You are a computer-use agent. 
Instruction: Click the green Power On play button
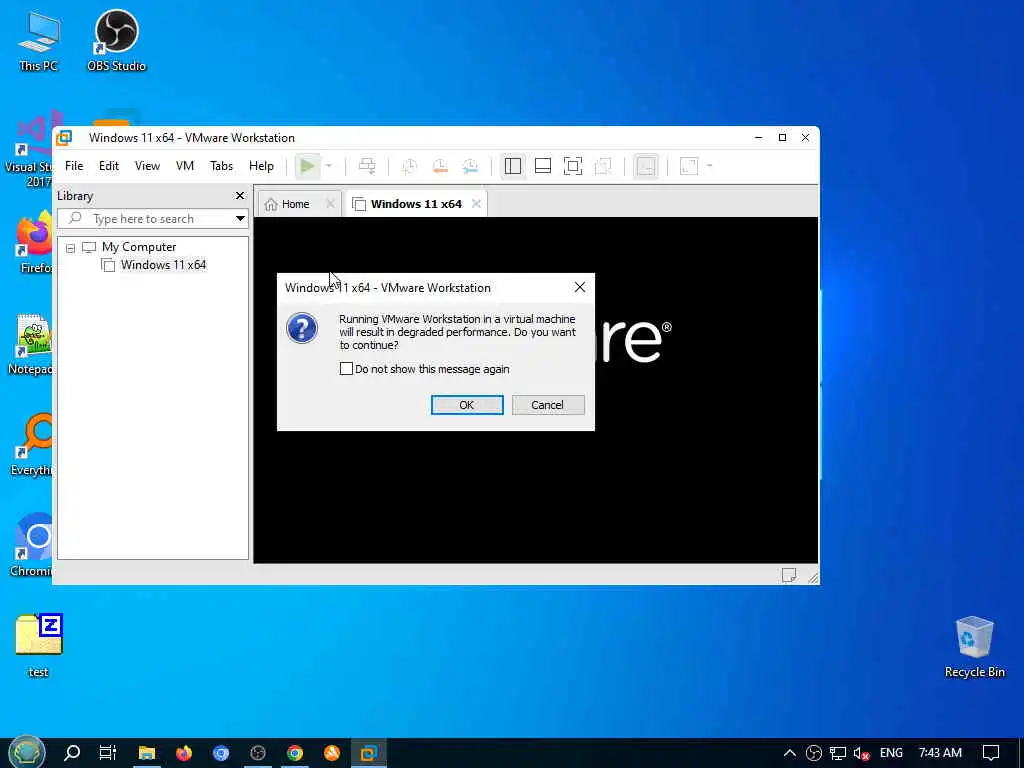307,166
